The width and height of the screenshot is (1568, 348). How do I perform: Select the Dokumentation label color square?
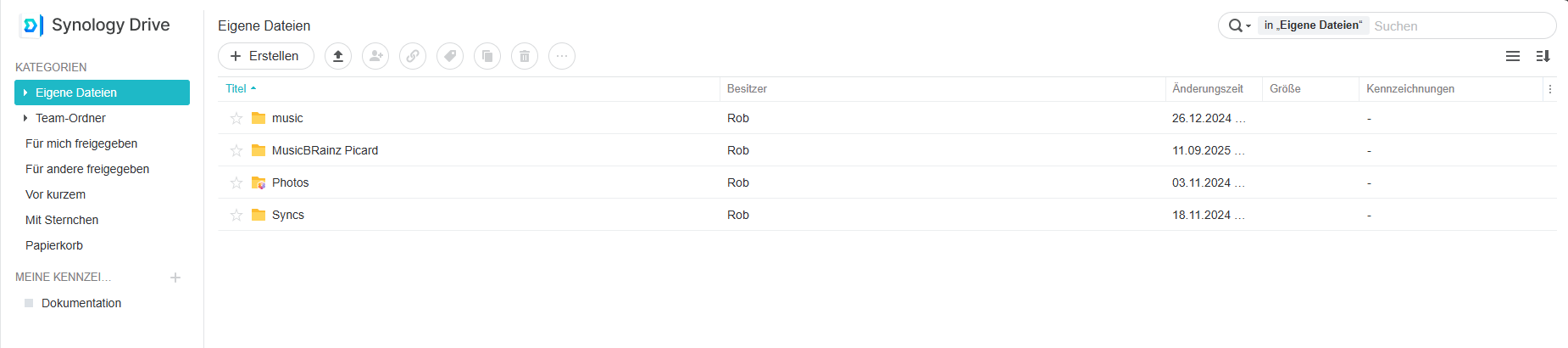point(29,303)
